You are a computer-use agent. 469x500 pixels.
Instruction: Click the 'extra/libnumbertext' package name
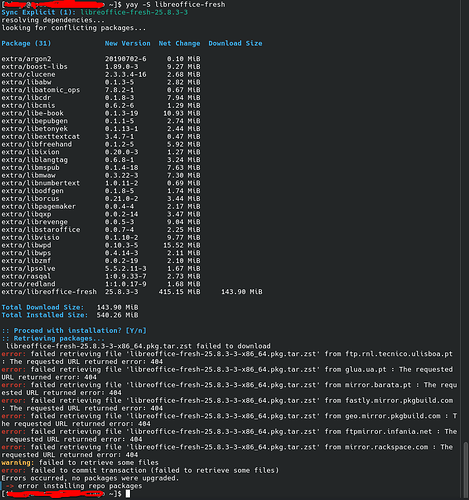41,183
